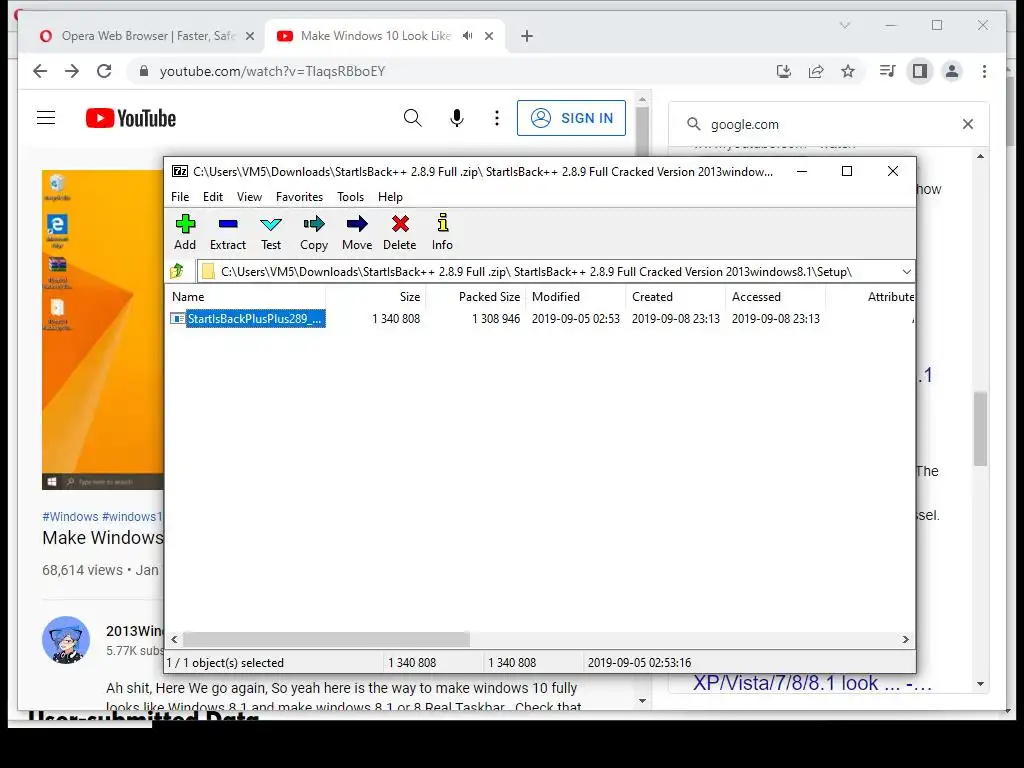Open the tab search chevron
This screenshot has height=768, width=1024.
click(x=845, y=25)
